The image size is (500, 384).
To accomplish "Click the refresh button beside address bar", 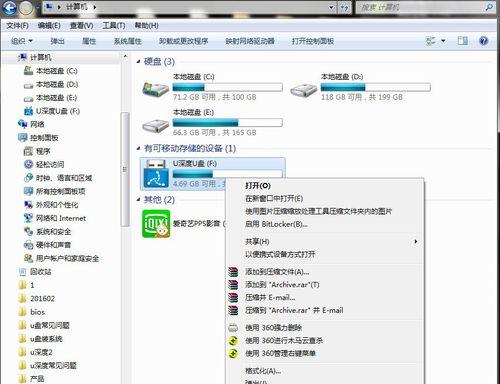I will 345,7.
